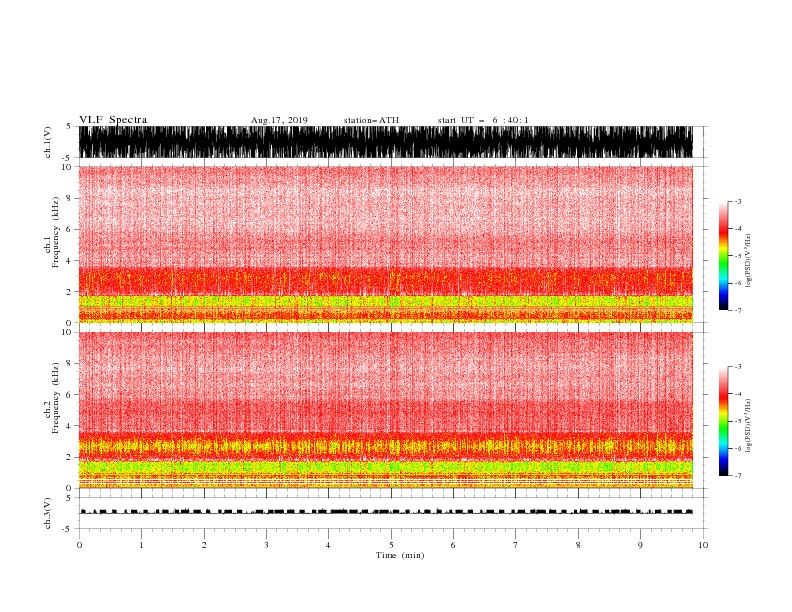
Task: Click the "-7" label on the lower colorbar
Action: (737, 476)
